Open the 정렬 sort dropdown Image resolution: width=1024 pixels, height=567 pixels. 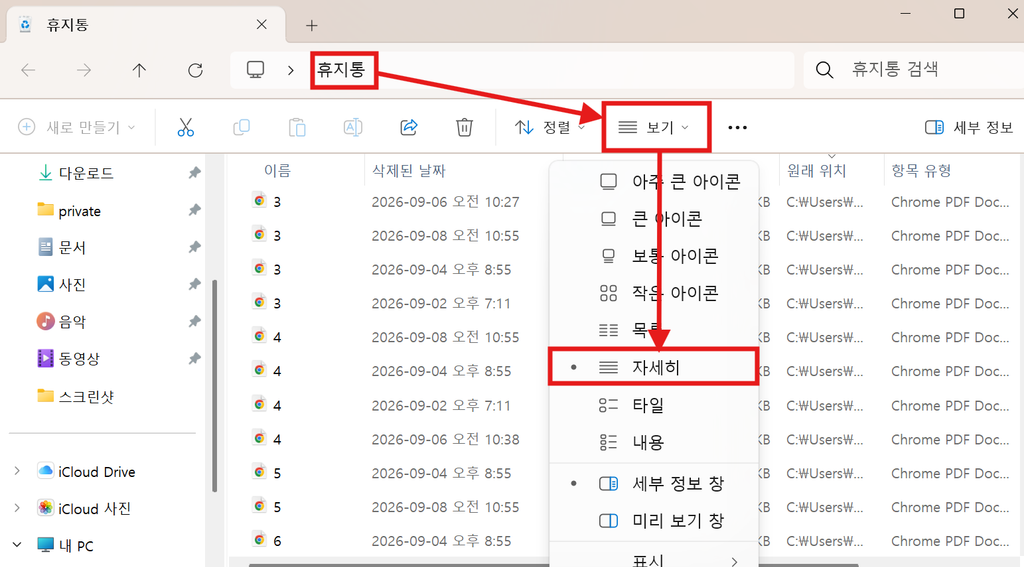coord(549,127)
